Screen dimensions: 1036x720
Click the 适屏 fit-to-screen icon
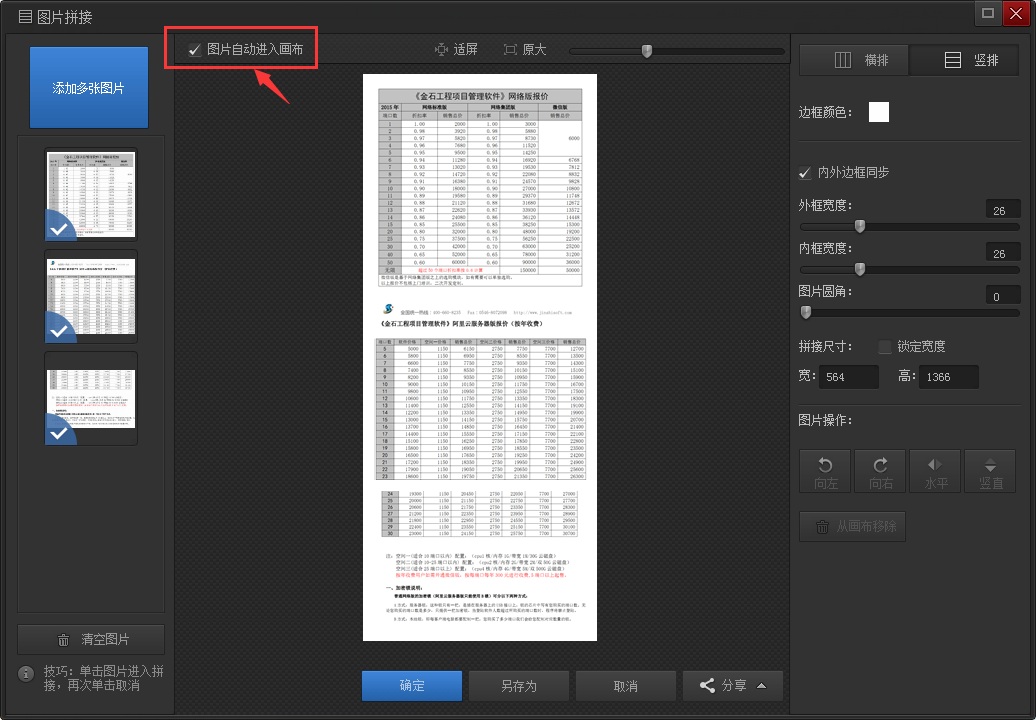[441, 49]
